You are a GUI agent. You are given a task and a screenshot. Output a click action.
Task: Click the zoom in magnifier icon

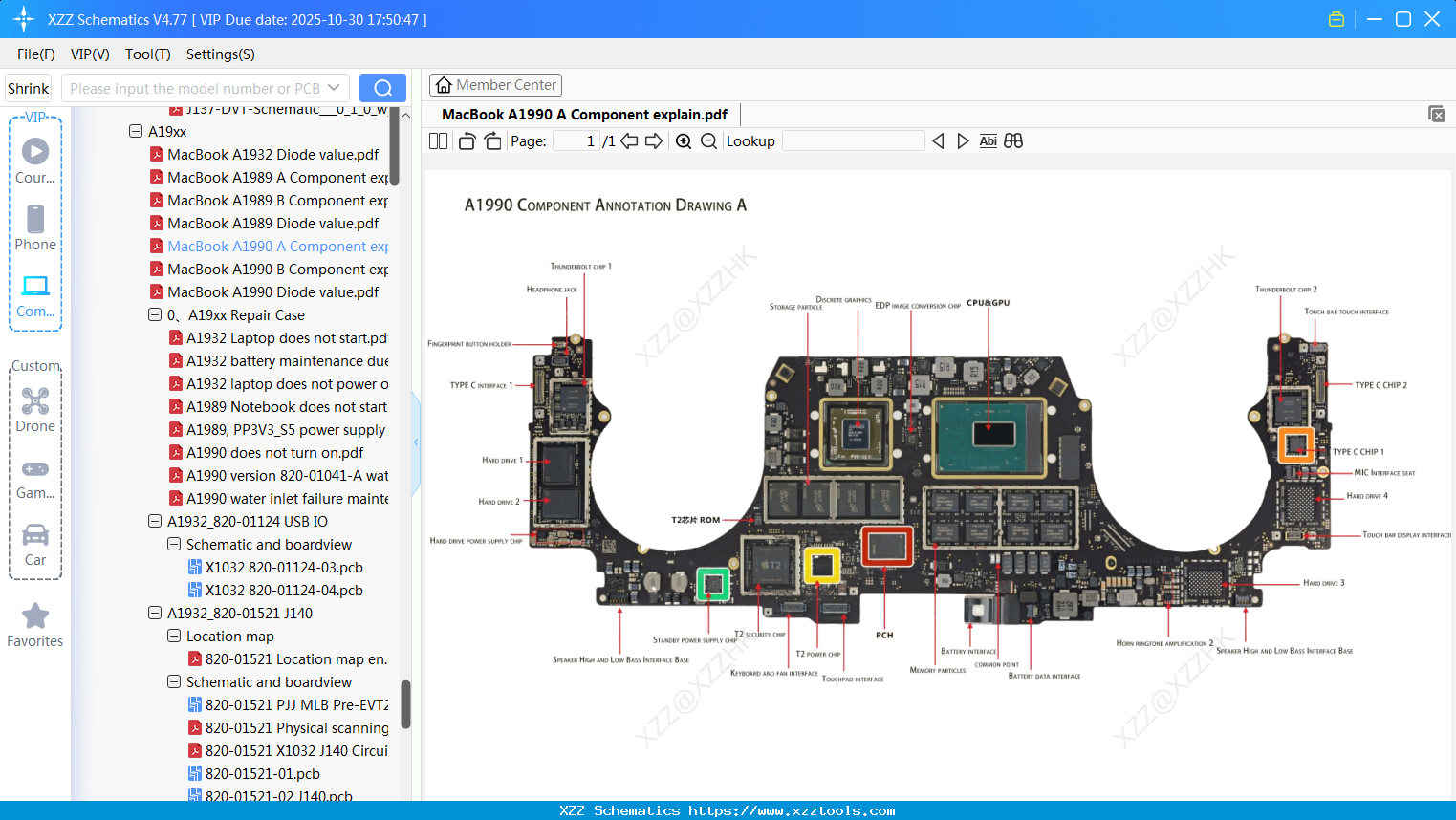point(684,141)
